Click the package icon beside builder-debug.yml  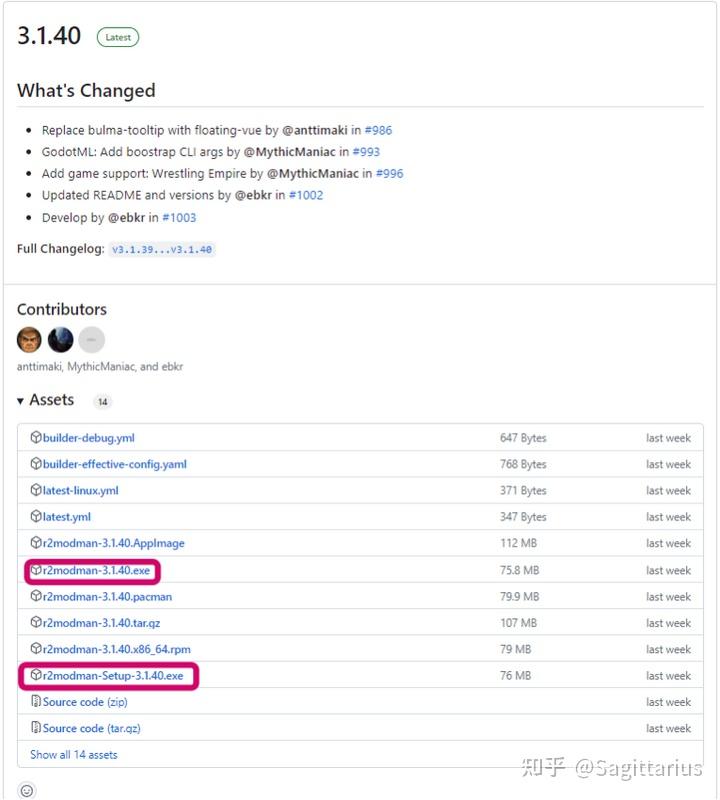(x=36, y=438)
